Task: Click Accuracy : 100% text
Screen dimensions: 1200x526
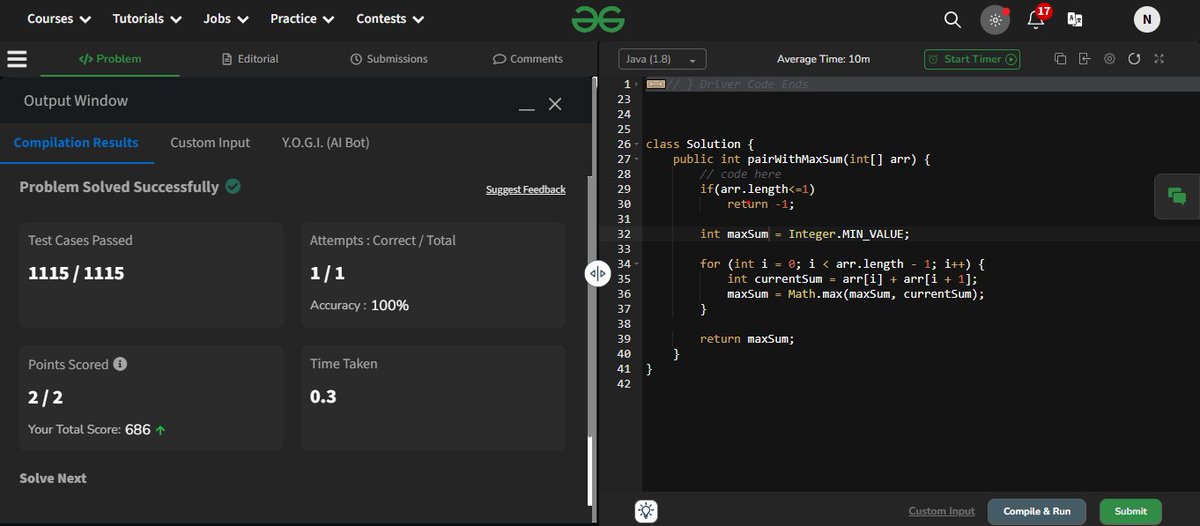Action: click(359, 305)
